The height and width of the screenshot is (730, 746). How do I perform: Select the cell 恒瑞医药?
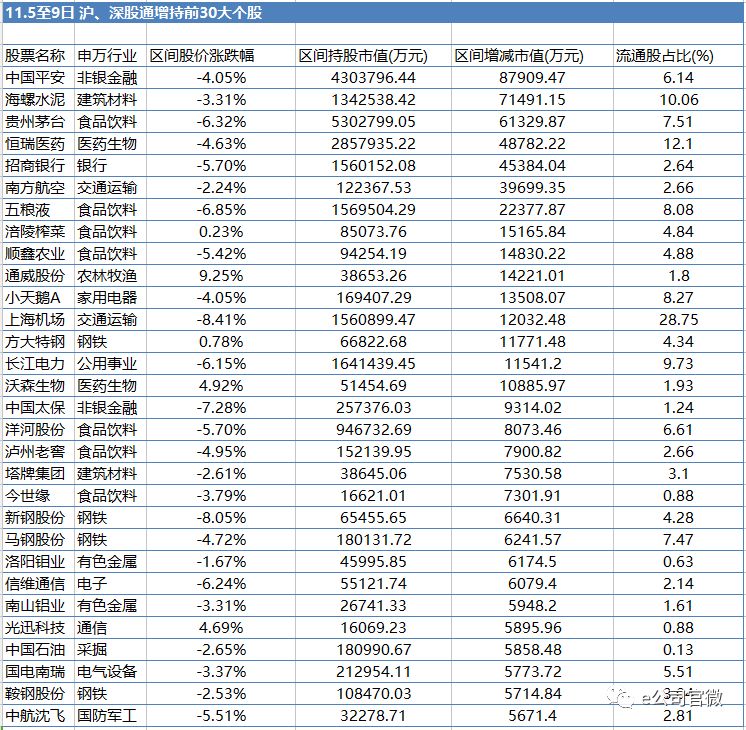click(35, 143)
